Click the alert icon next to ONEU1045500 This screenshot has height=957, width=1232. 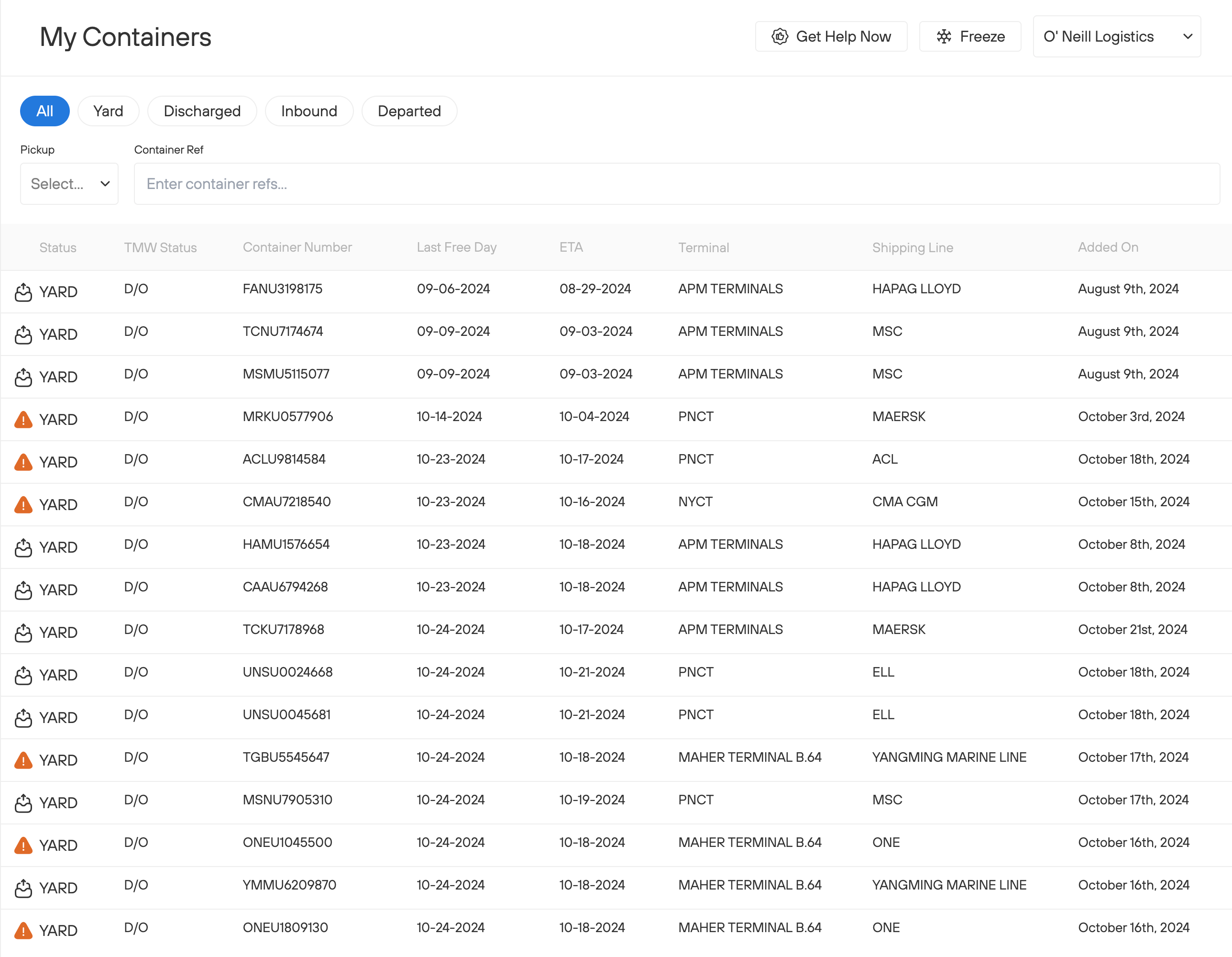coord(23,845)
